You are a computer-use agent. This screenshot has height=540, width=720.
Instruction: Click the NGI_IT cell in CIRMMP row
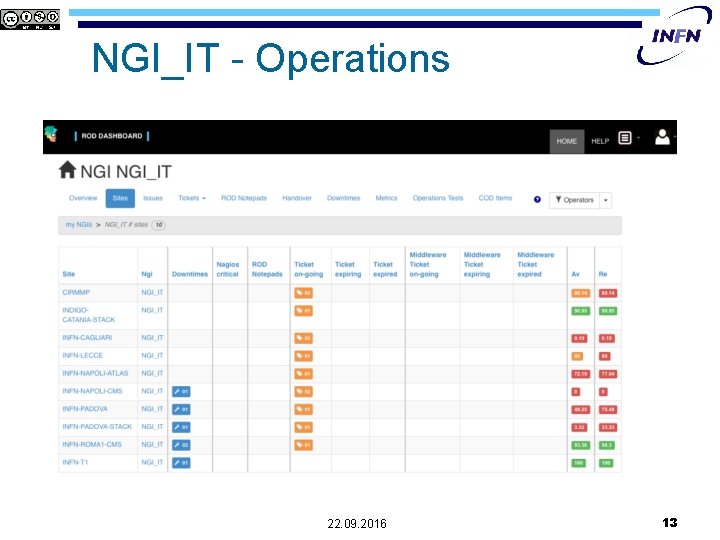coord(152,292)
